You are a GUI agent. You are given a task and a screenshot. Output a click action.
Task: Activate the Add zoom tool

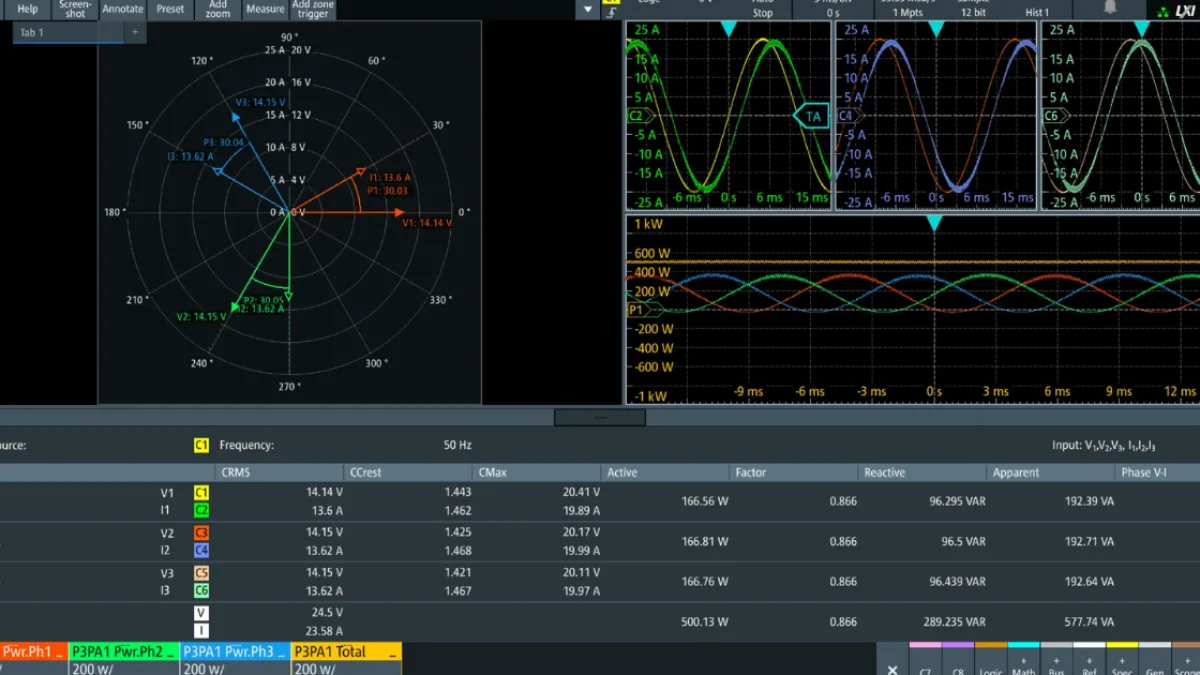pos(218,9)
